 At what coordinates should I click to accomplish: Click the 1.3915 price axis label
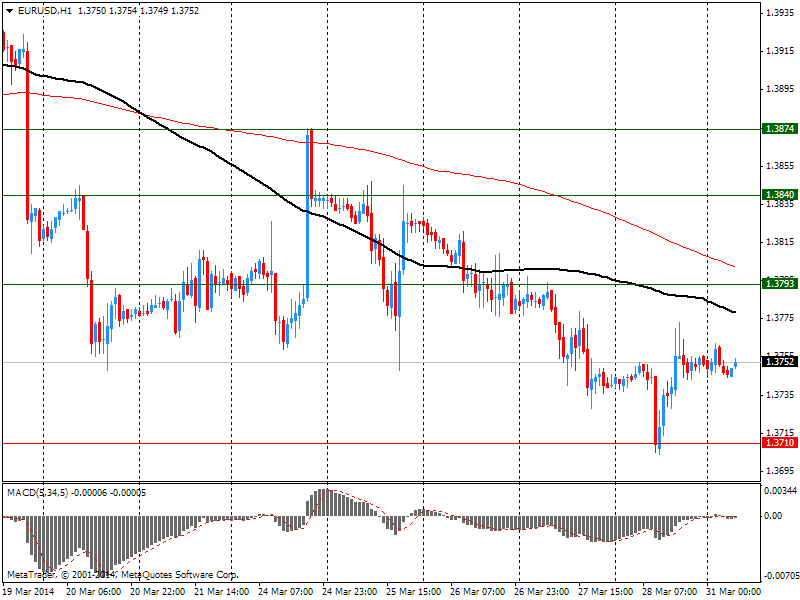click(x=780, y=51)
